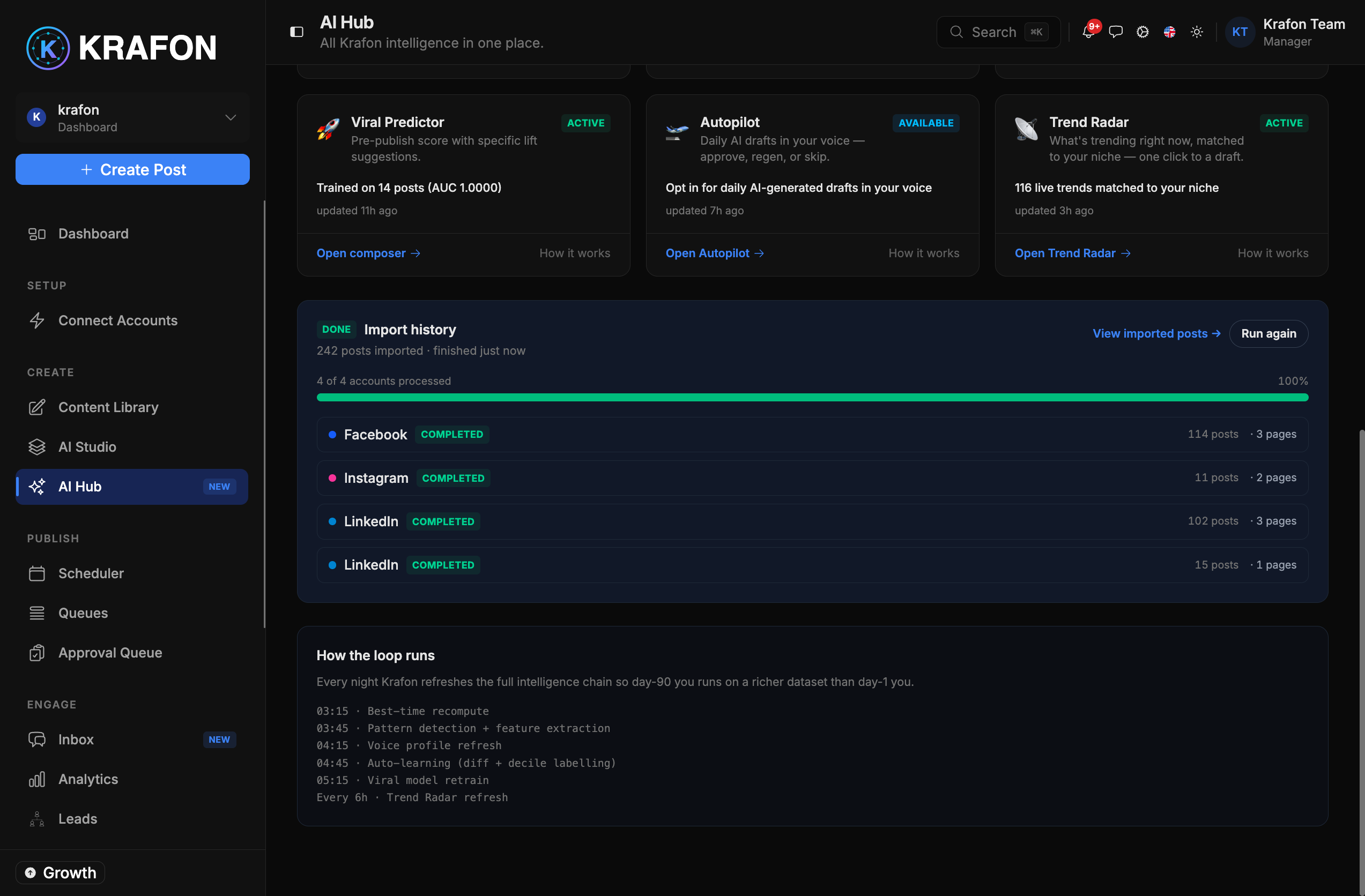Click the Scheduler calendar icon
1365x896 pixels.
(x=38, y=573)
